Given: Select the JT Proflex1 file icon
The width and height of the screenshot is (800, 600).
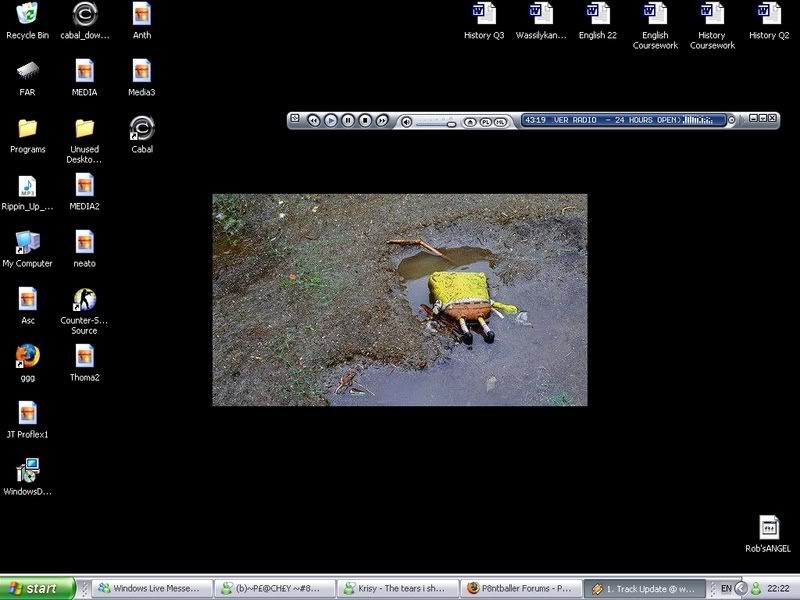Looking at the screenshot, I should (28, 420).
